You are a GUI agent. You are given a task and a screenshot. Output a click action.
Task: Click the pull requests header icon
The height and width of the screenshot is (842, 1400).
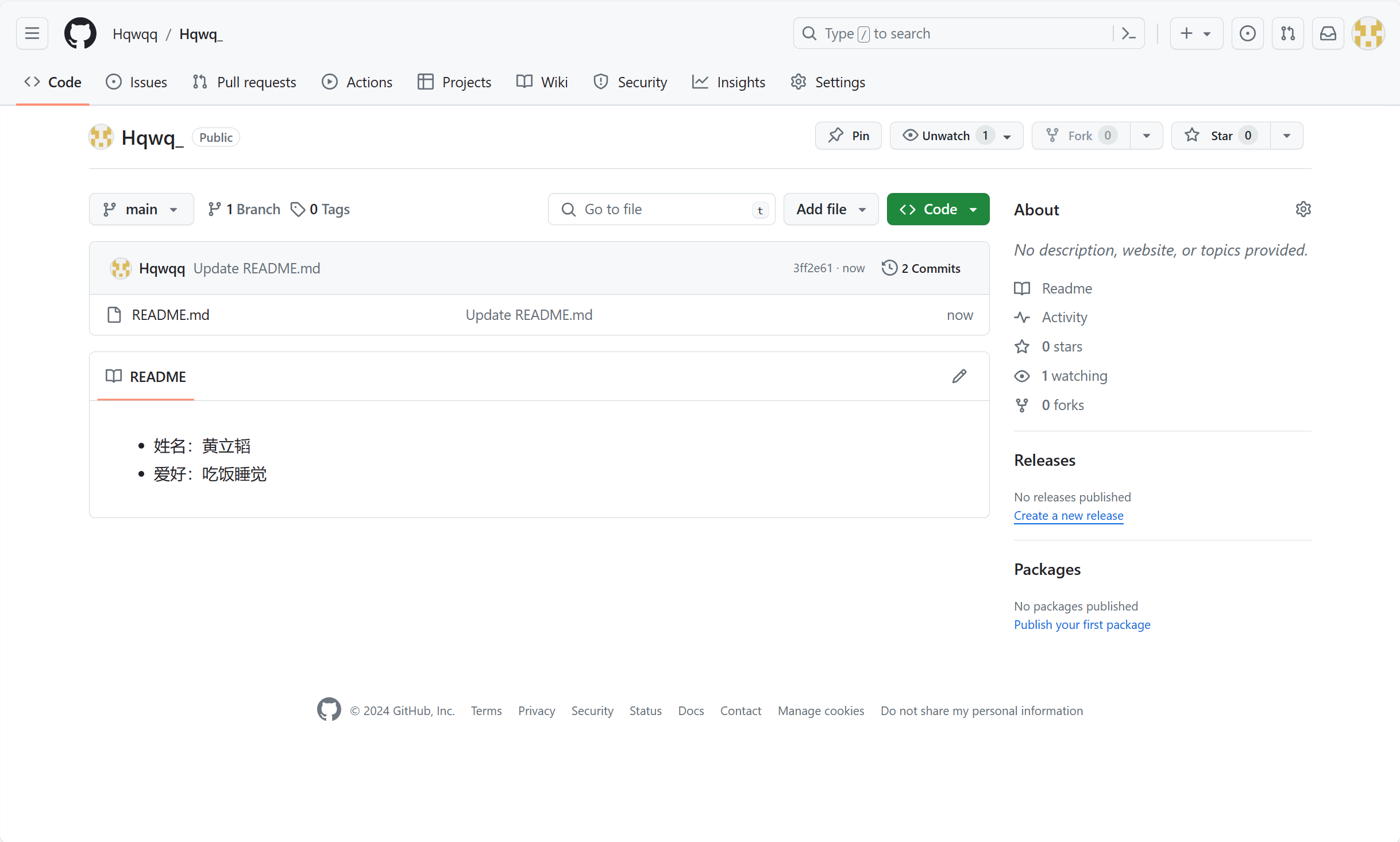pos(1287,33)
